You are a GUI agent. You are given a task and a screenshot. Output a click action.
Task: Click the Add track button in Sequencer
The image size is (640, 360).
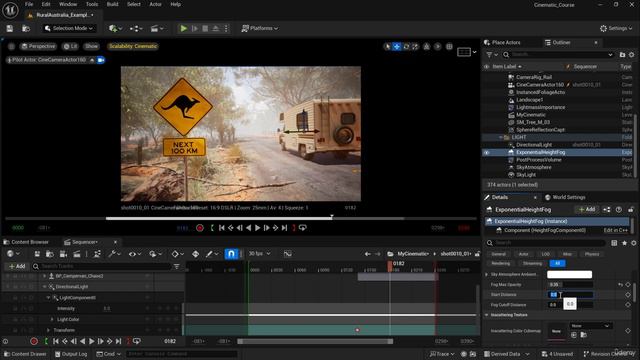[x=17, y=266]
